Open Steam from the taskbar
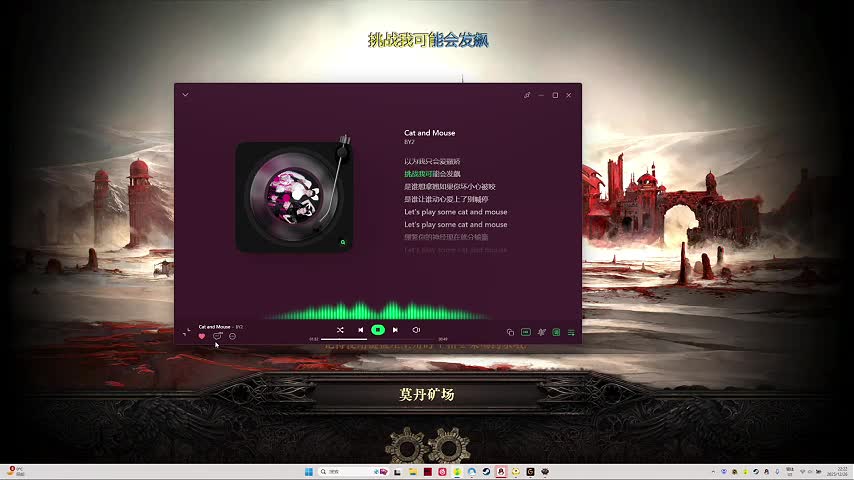Viewport: 854px width, 480px height. (486, 472)
